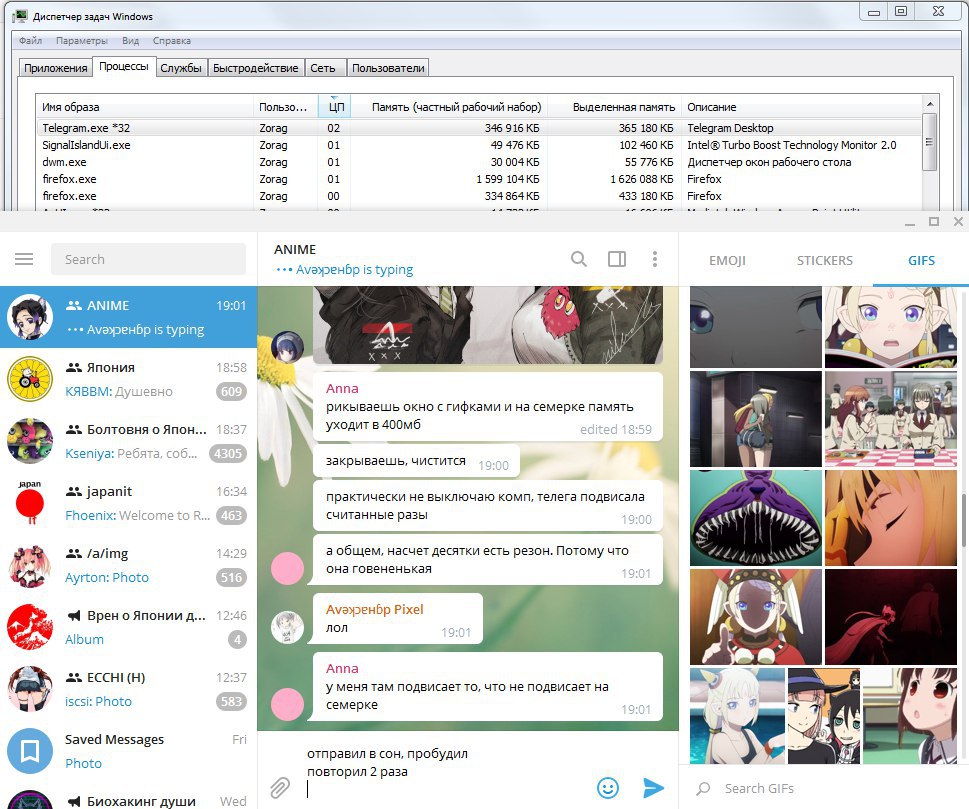Viewport: 969px width, 809px height.
Task: Open the Параметры menu in Task Manager
Action: (x=82, y=41)
